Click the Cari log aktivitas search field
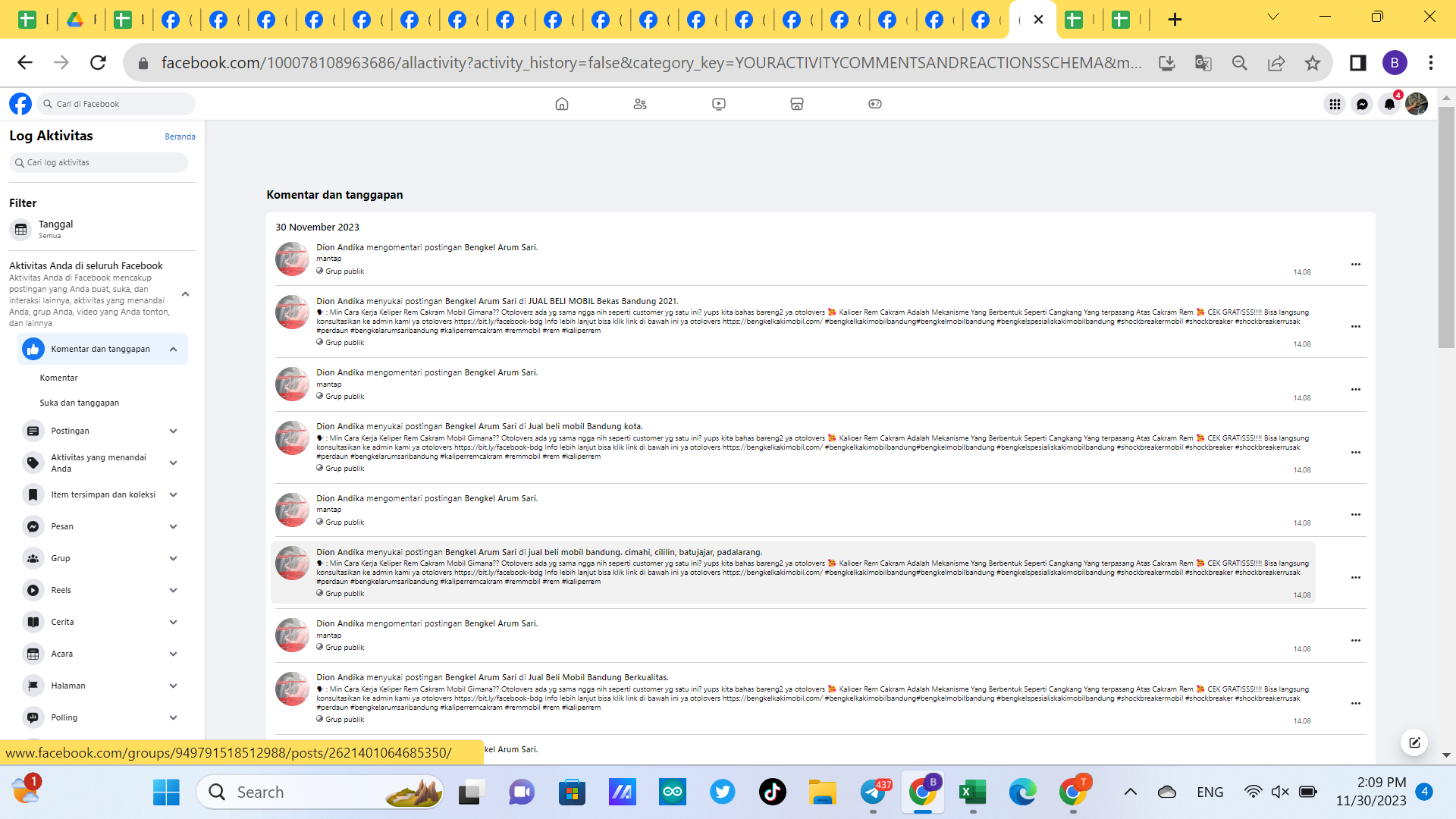The height and width of the screenshot is (819, 1456). coord(99,162)
